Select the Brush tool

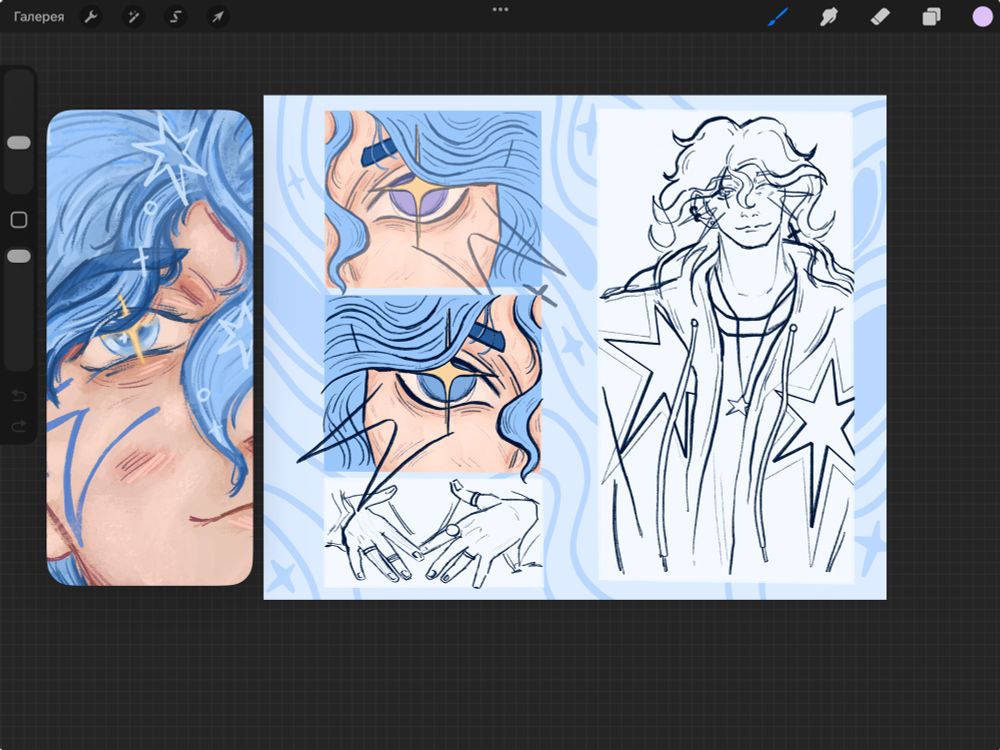(777, 17)
